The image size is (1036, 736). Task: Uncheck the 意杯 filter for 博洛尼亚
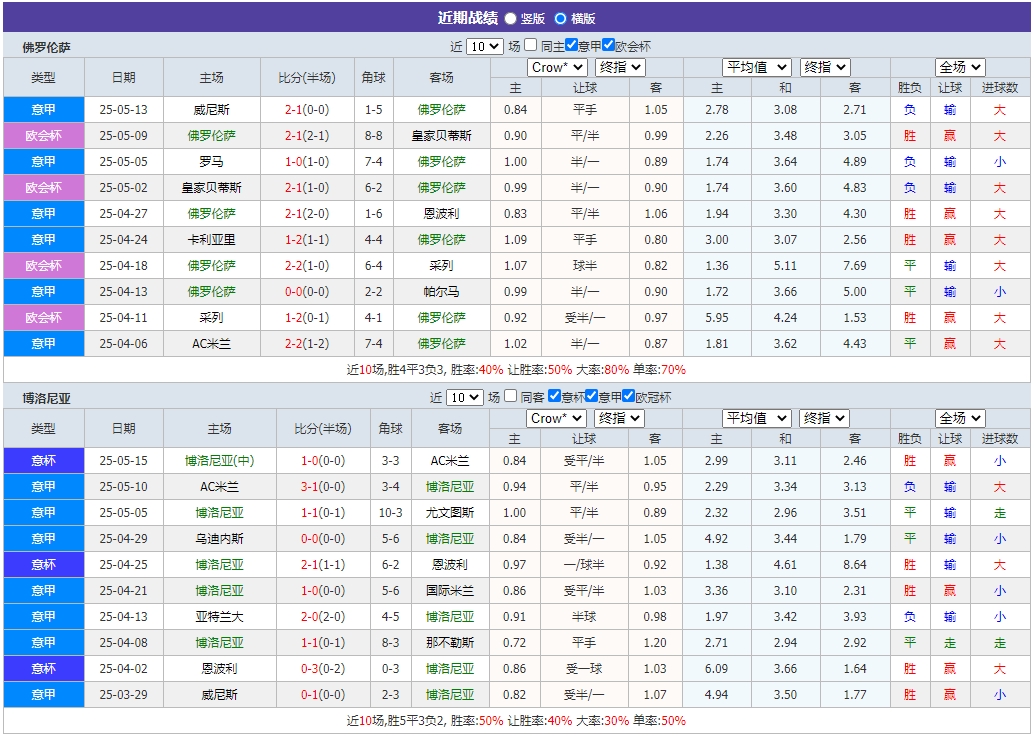tap(554, 397)
